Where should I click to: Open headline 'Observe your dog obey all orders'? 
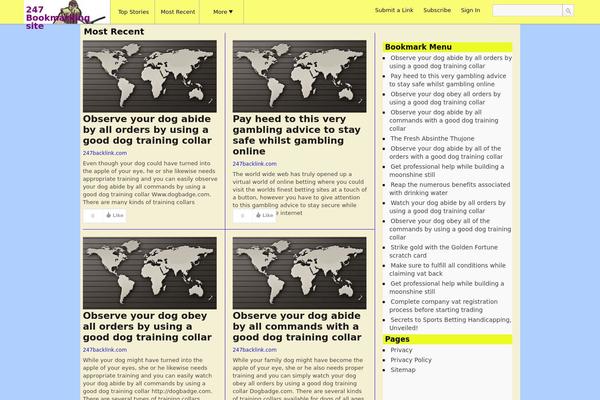(147, 327)
